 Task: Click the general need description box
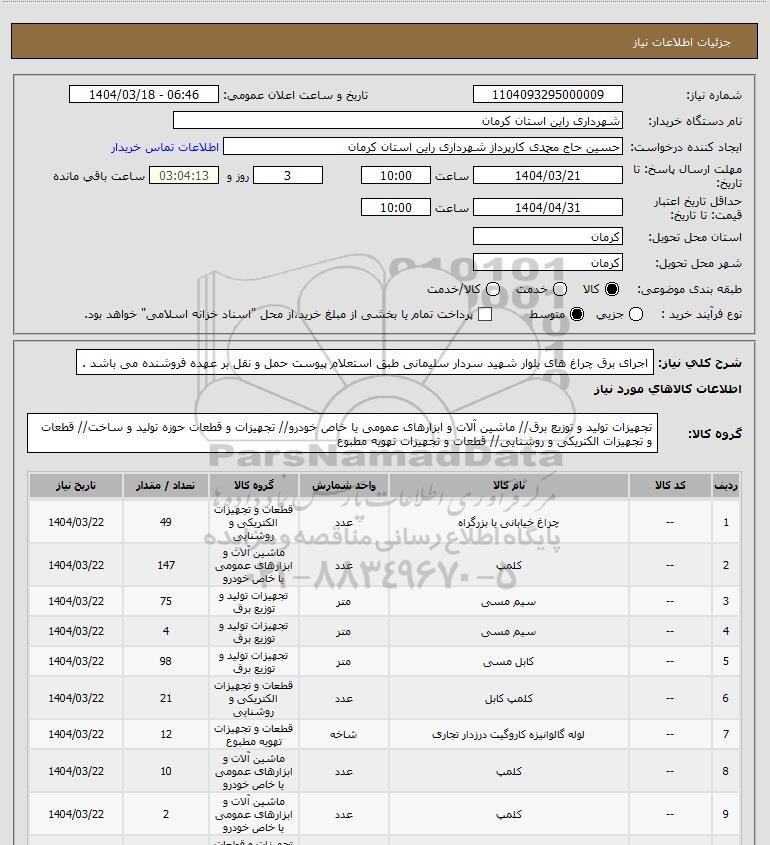click(x=365, y=362)
